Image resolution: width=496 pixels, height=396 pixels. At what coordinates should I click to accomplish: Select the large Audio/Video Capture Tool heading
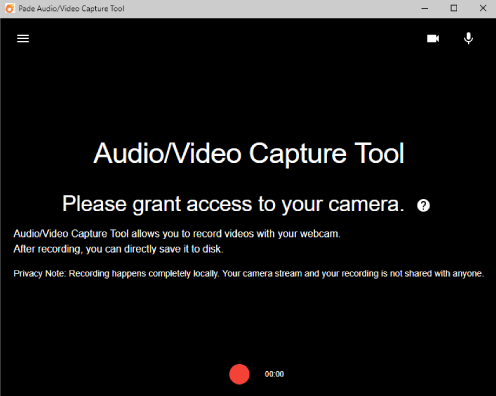[249, 154]
